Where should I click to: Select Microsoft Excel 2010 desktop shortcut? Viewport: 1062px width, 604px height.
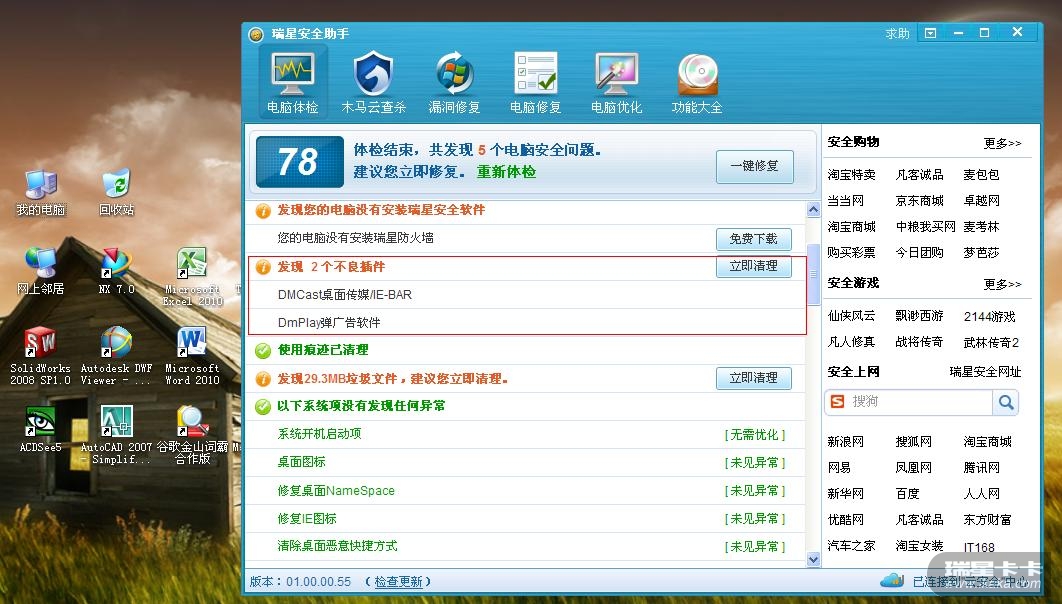[x=192, y=276]
